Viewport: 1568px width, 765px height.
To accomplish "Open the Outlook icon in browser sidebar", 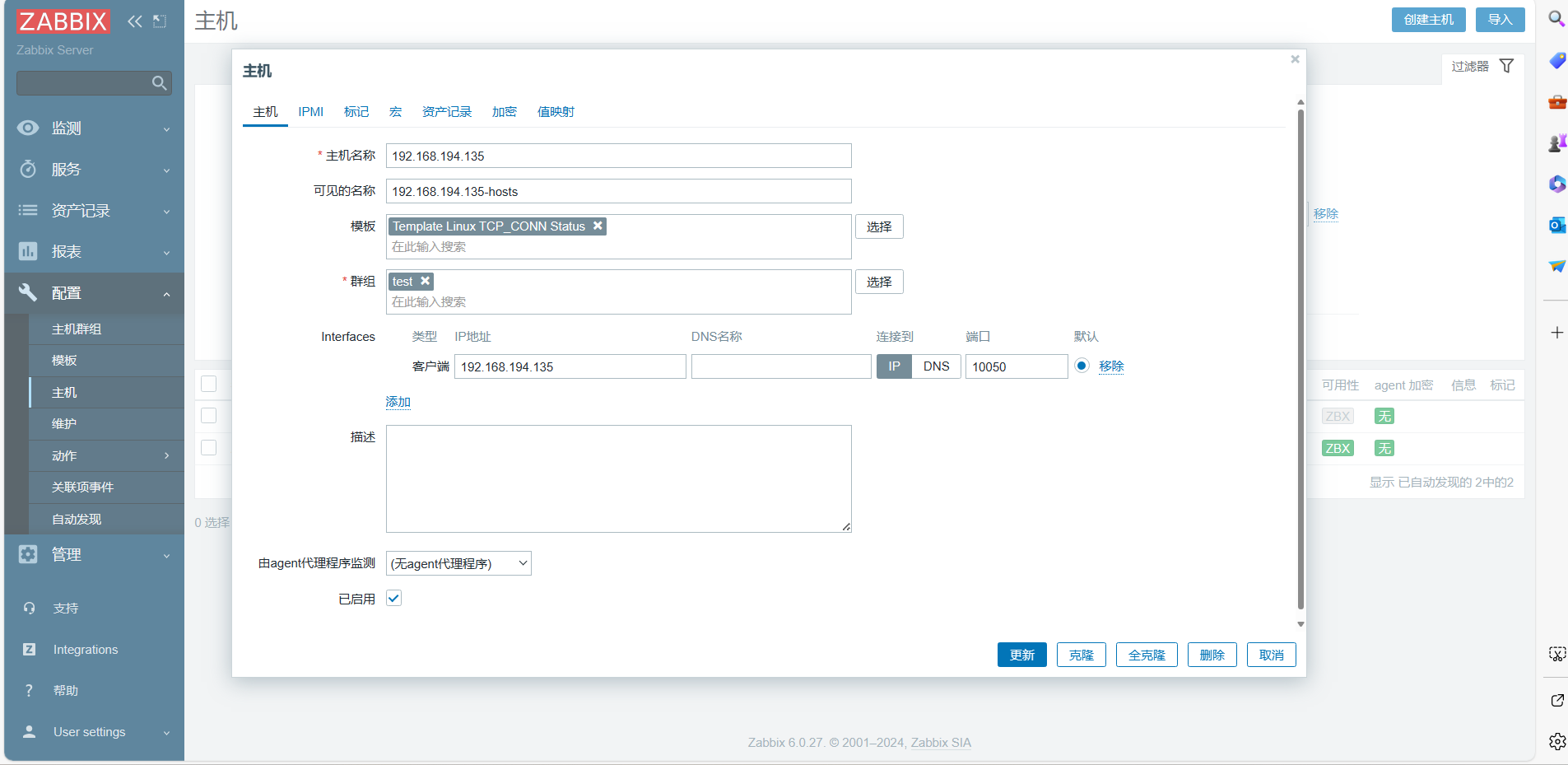I will tap(1556, 225).
